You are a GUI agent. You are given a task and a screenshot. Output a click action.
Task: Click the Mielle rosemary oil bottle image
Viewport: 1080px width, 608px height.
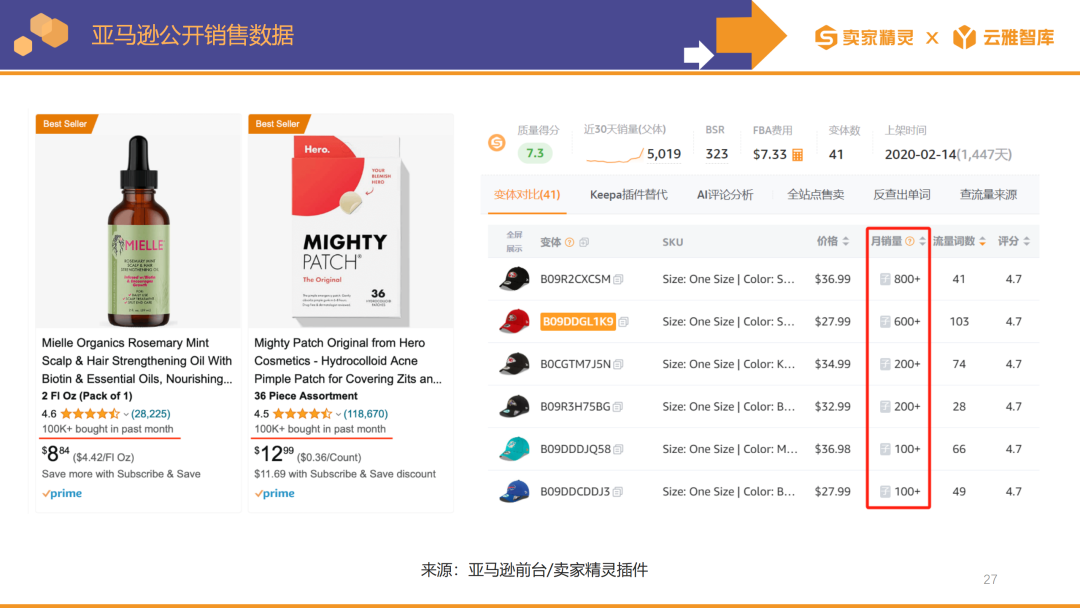coord(138,231)
